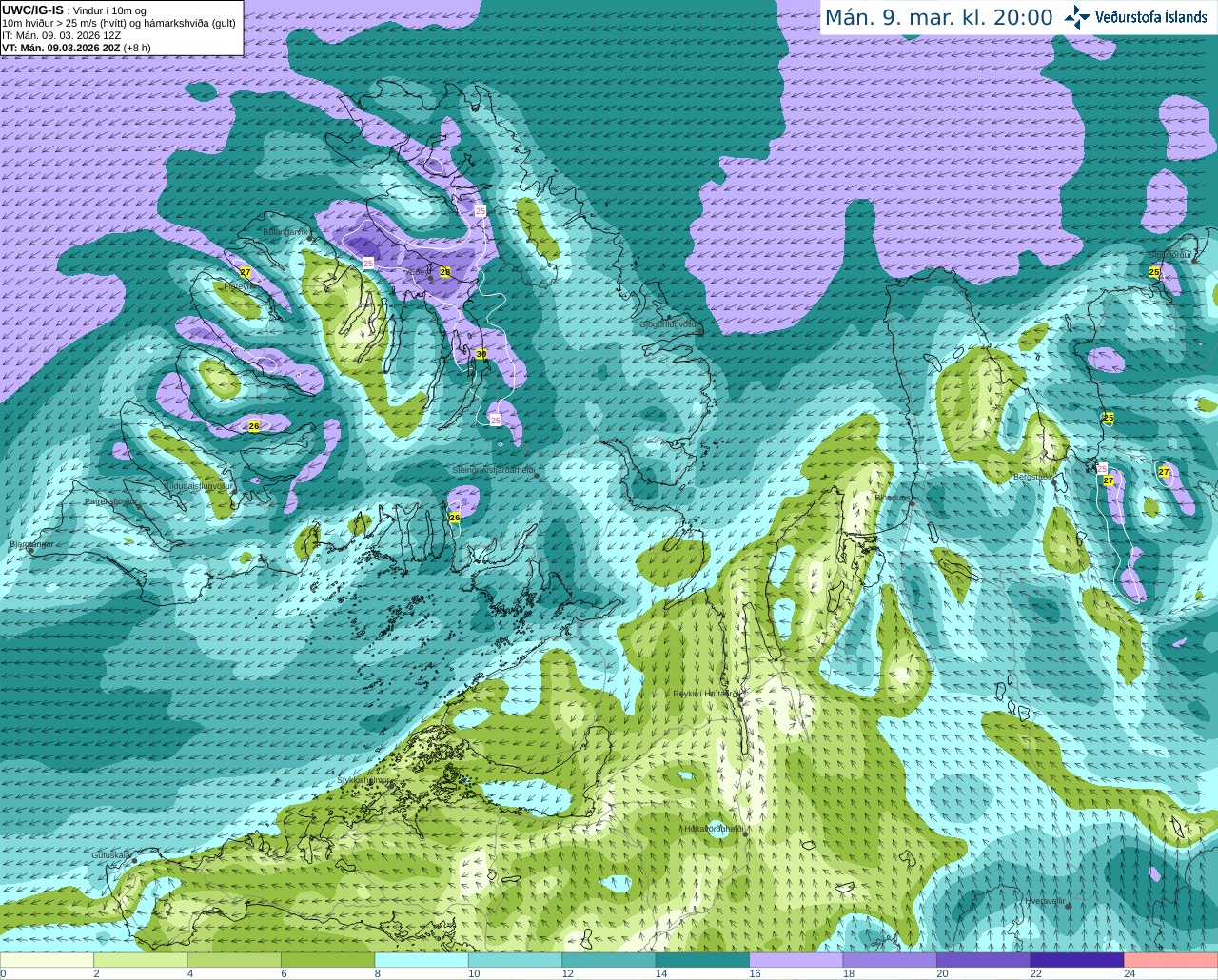Click white 25 contour label below the 30 marker
The height and width of the screenshot is (980, 1218).
[x=496, y=420]
